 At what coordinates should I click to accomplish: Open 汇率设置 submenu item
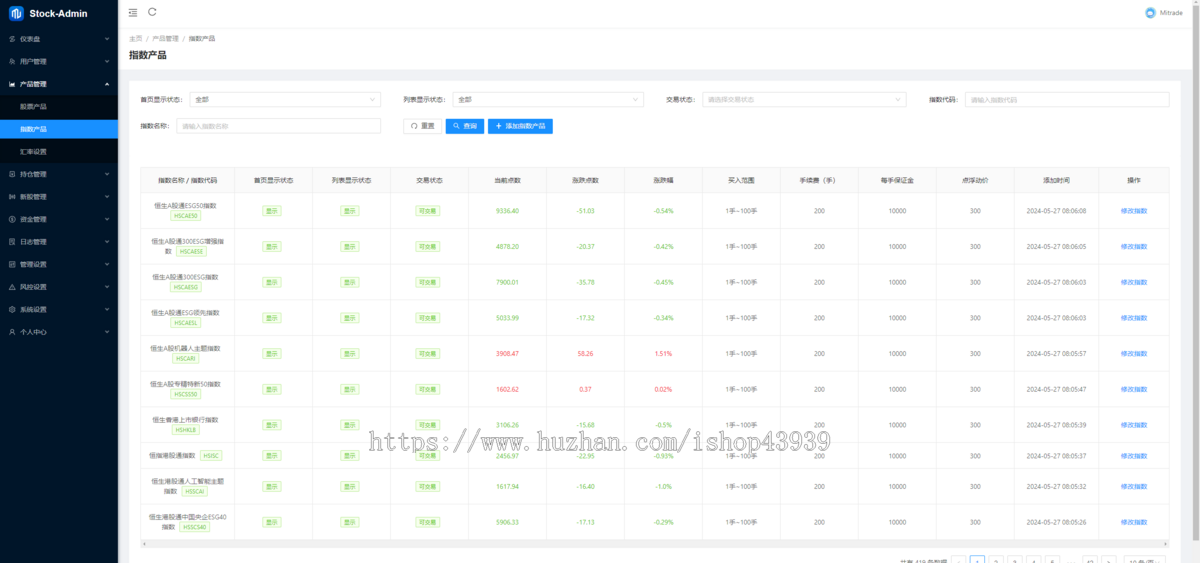[x=59, y=151]
